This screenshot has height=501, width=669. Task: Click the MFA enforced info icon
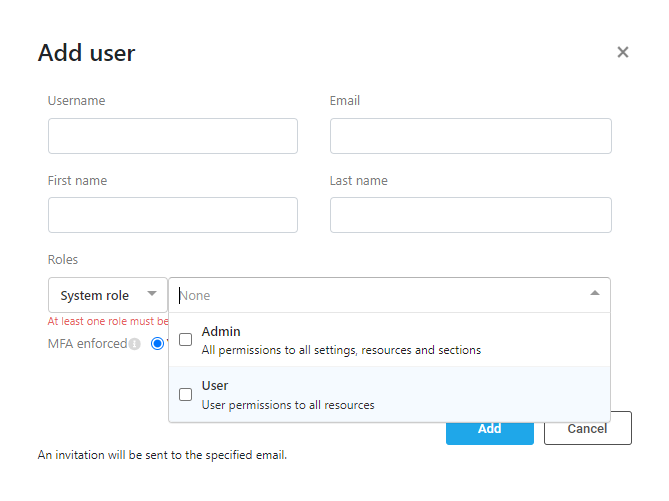point(134,344)
